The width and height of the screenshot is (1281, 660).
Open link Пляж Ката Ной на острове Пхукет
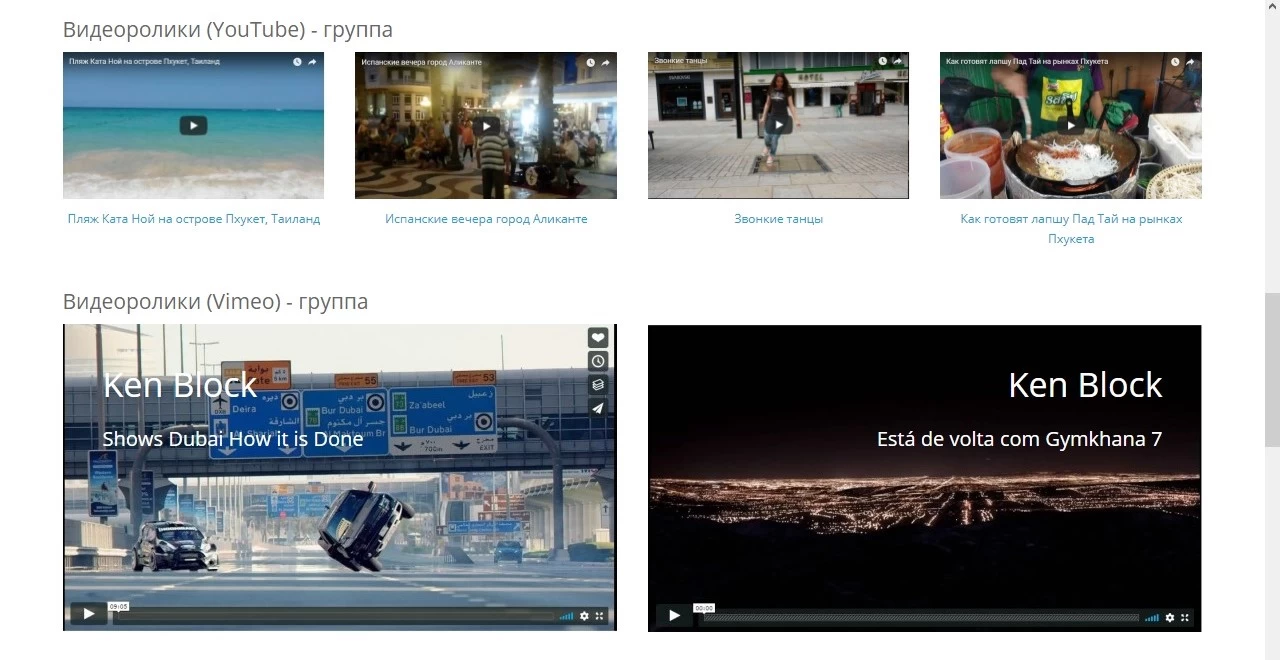coord(194,219)
